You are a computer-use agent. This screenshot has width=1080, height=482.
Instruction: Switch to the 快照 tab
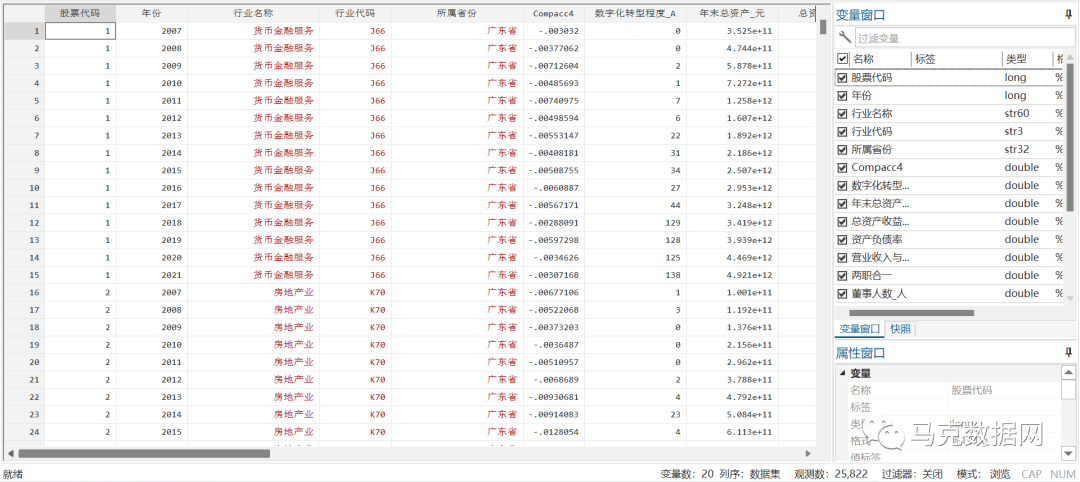pyautogui.click(x=900, y=329)
